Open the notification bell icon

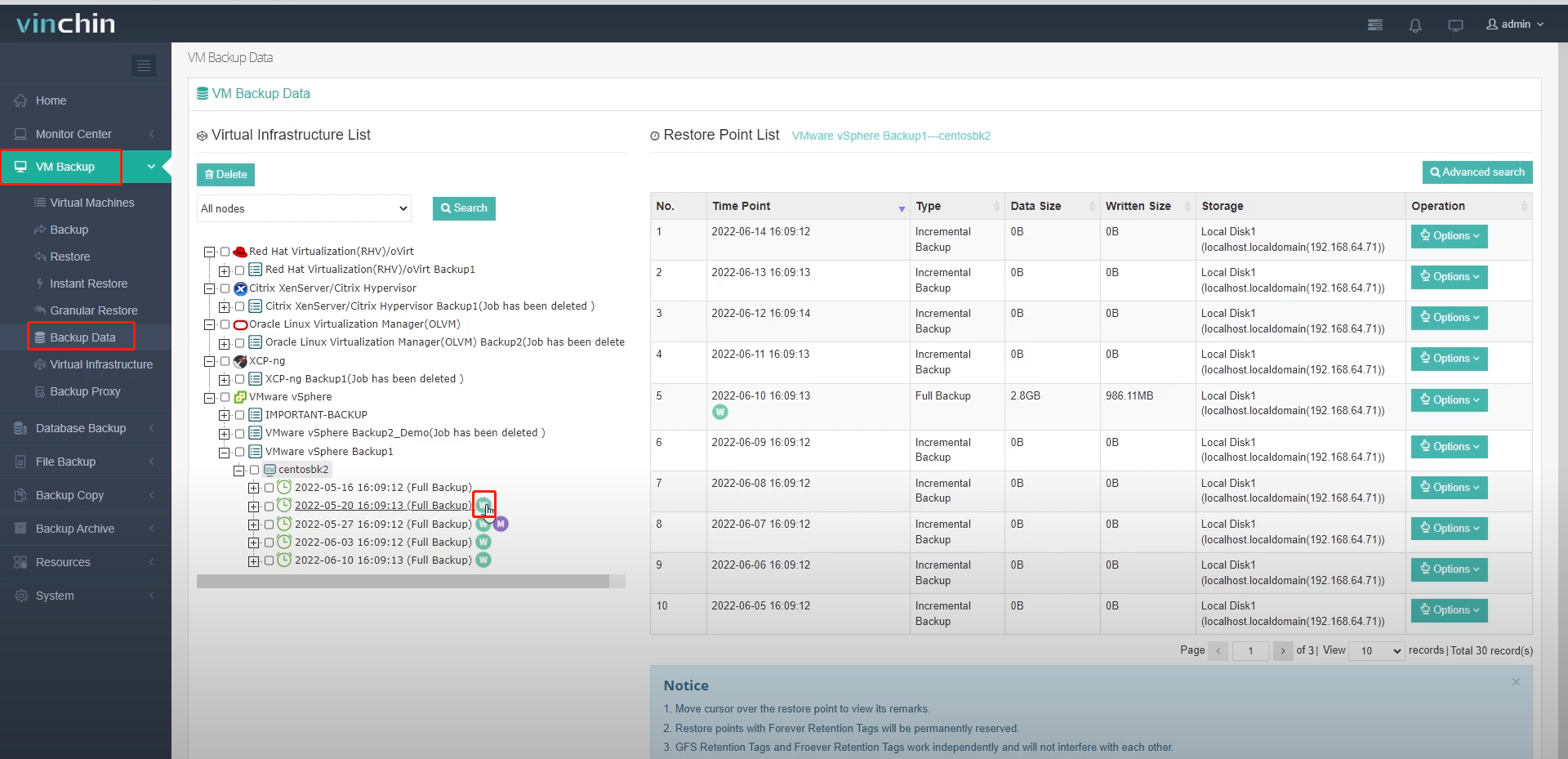coord(1415,25)
